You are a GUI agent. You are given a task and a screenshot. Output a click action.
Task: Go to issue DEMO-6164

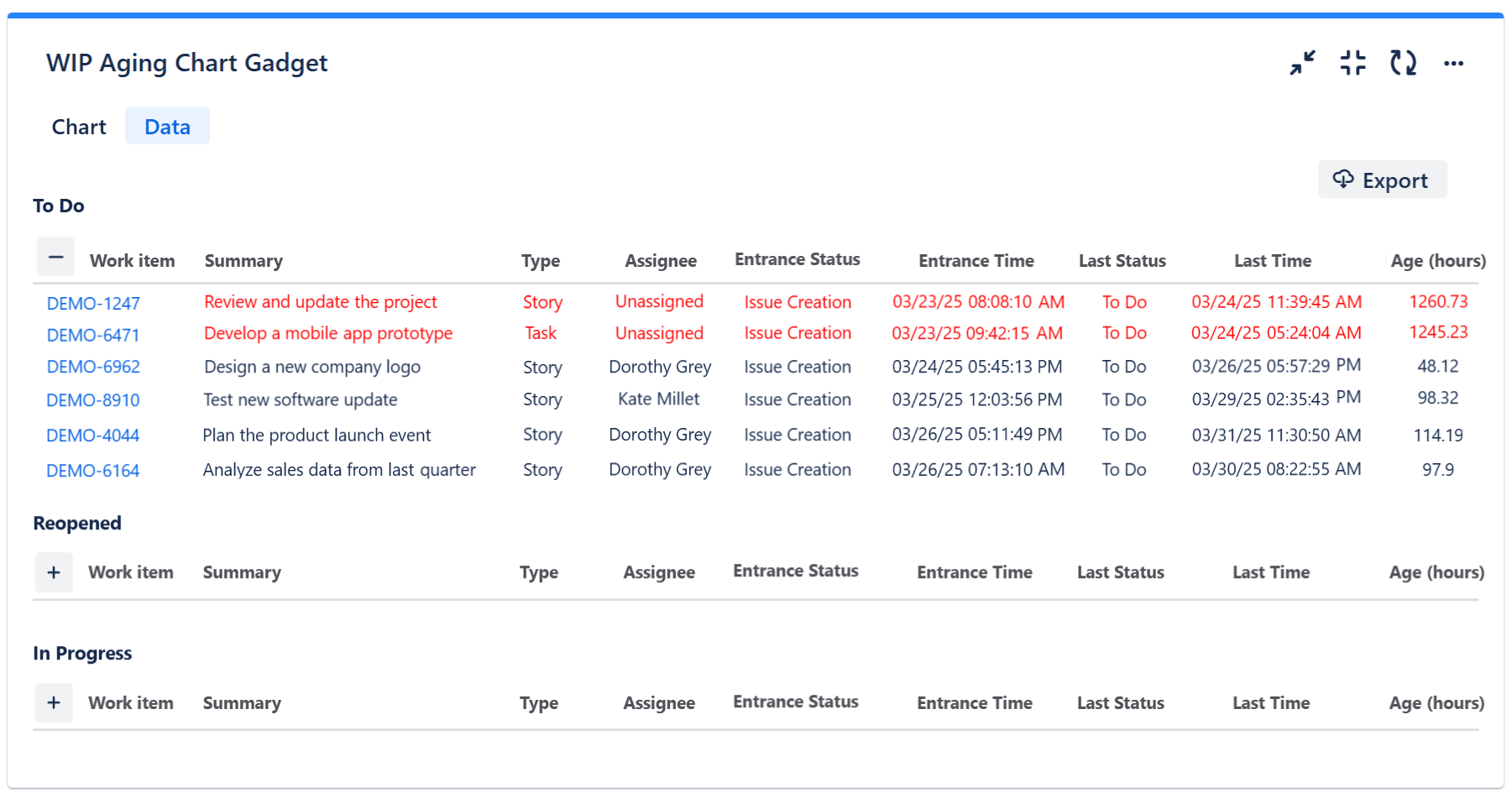pyautogui.click(x=93, y=471)
